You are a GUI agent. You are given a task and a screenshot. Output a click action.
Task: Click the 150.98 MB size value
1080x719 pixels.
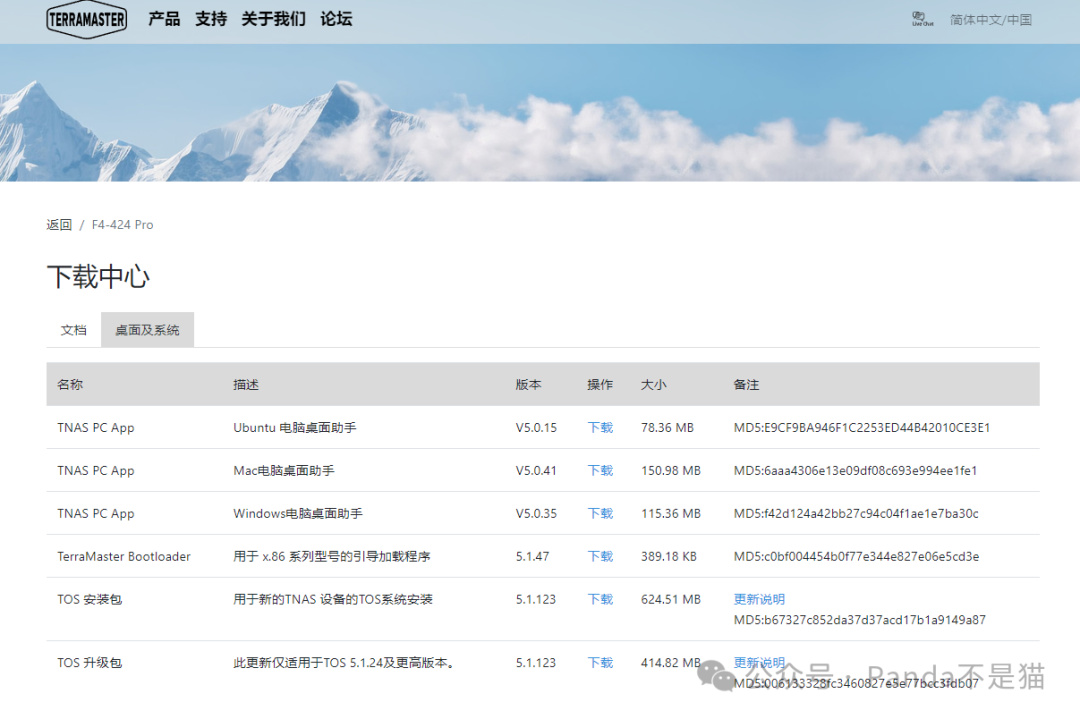coord(671,470)
